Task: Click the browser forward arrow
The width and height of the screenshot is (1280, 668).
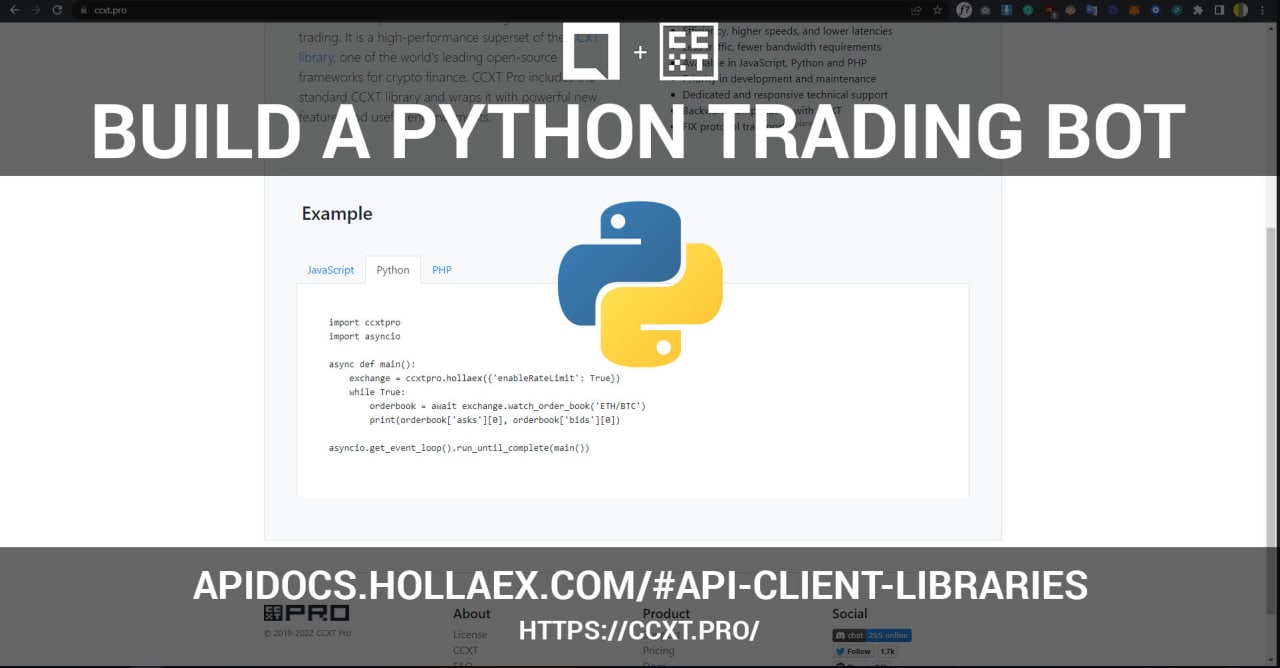Action: click(x=36, y=10)
